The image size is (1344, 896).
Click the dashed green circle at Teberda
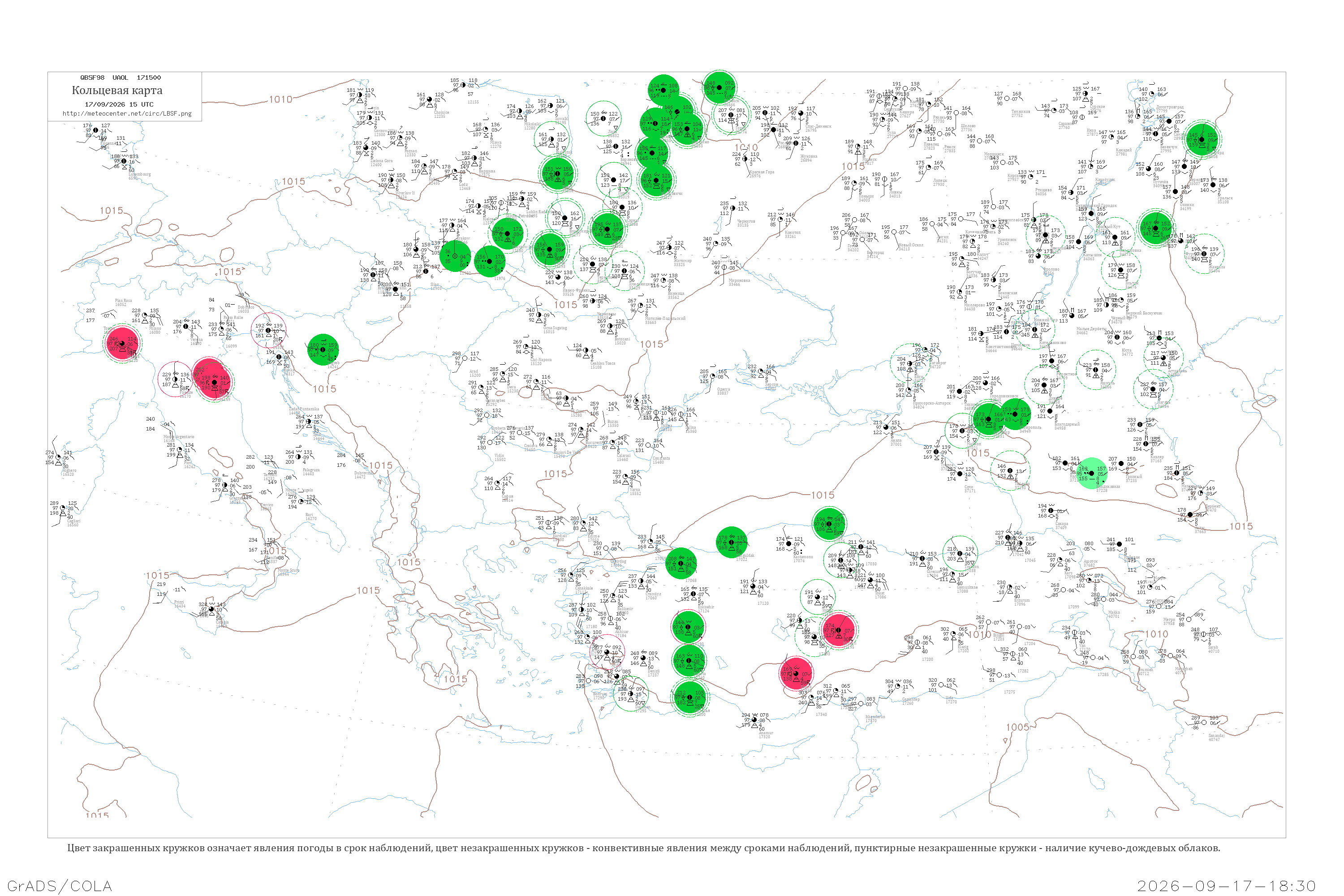coord(1010,471)
